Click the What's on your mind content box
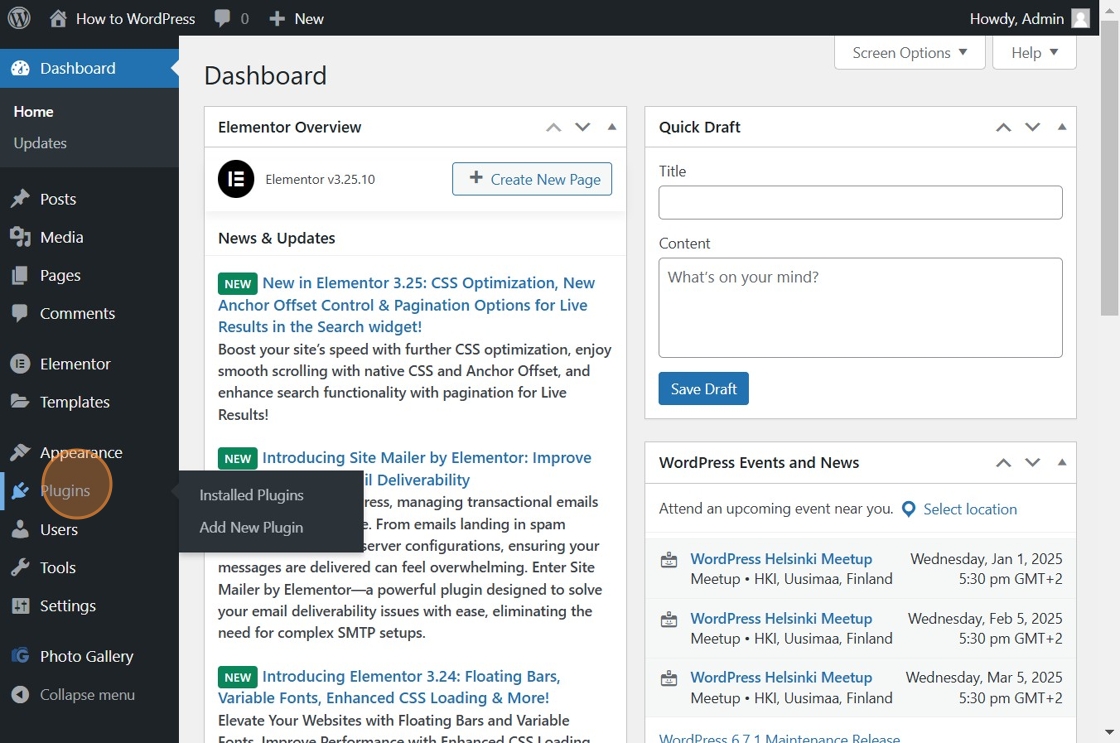This screenshot has height=743, width=1120. point(860,307)
